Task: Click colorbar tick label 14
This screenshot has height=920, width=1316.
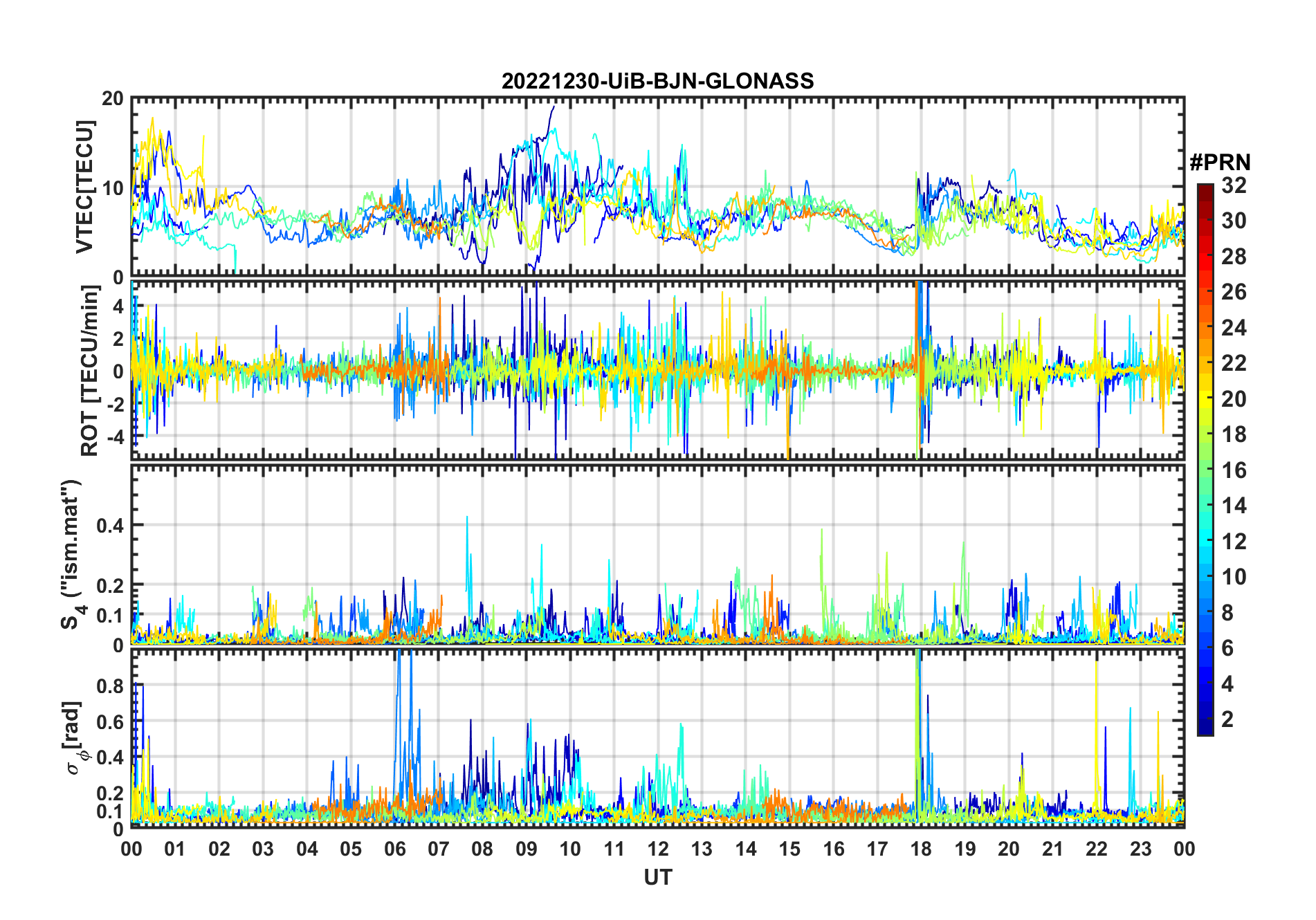Action: pyautogui.click(x=1234, y=506)
